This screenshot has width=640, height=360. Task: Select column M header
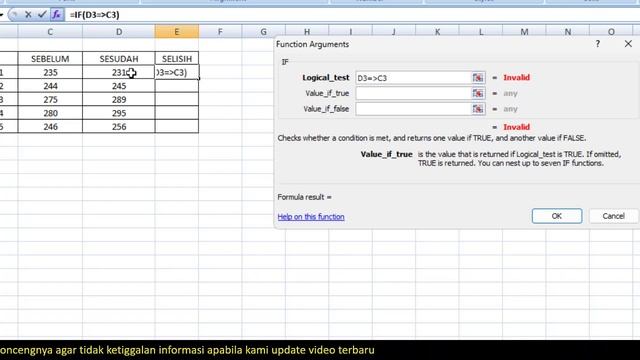click(x=524, y=31)
